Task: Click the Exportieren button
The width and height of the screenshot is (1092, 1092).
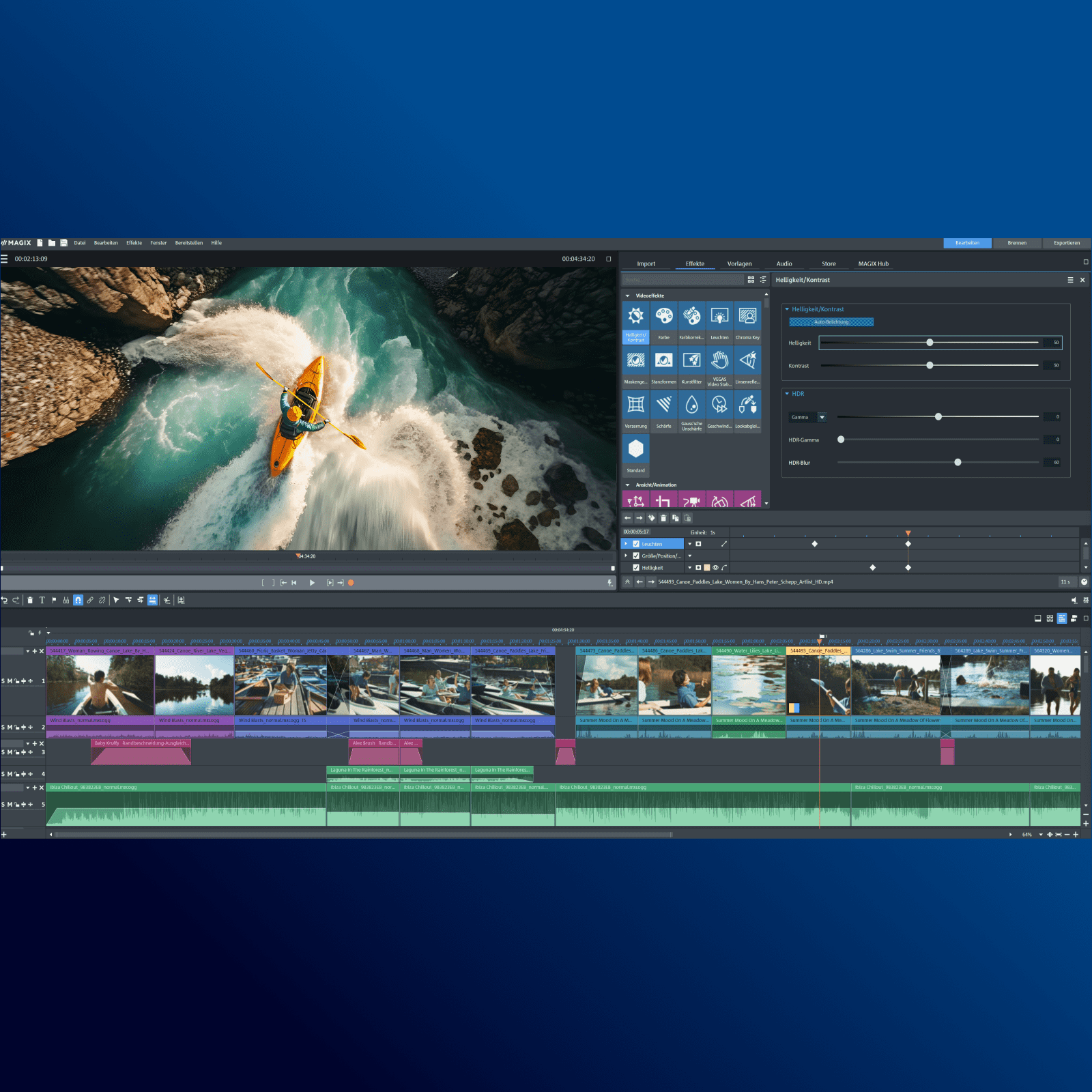Action: tap(1067, 243)
